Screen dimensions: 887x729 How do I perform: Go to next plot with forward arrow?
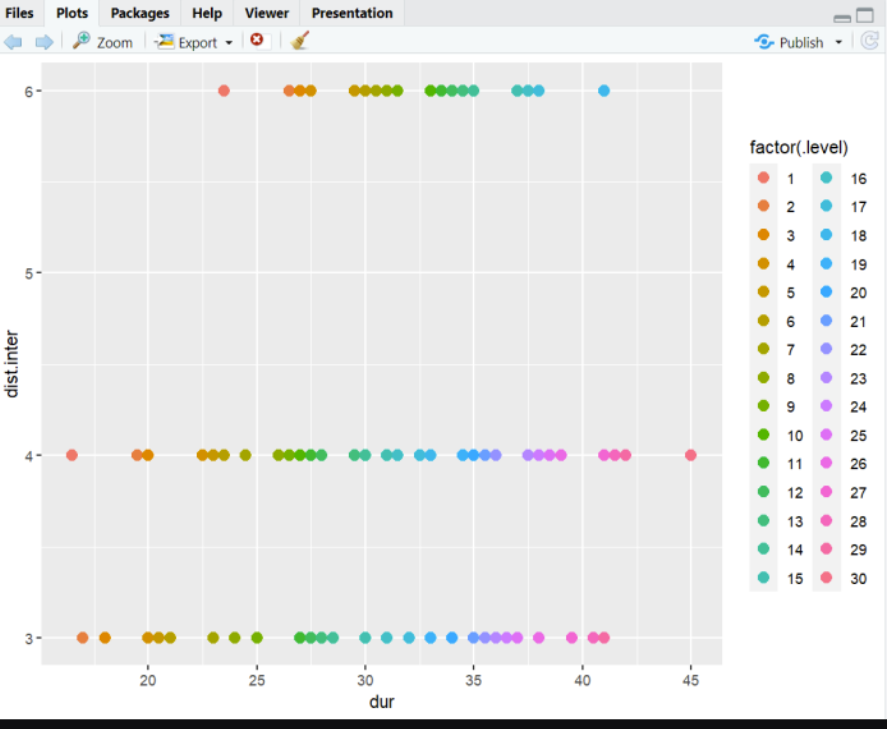tap(44, 42)
